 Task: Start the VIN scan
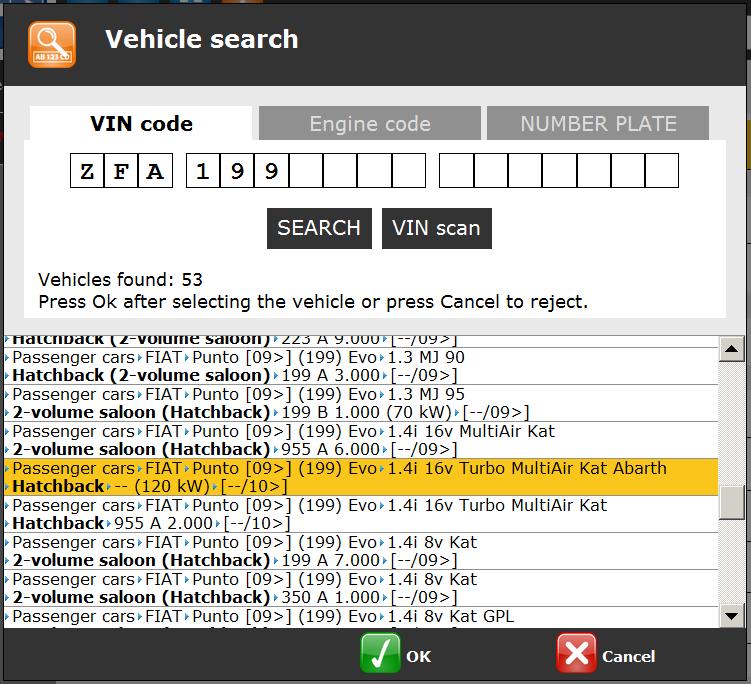tap(436, 228)
